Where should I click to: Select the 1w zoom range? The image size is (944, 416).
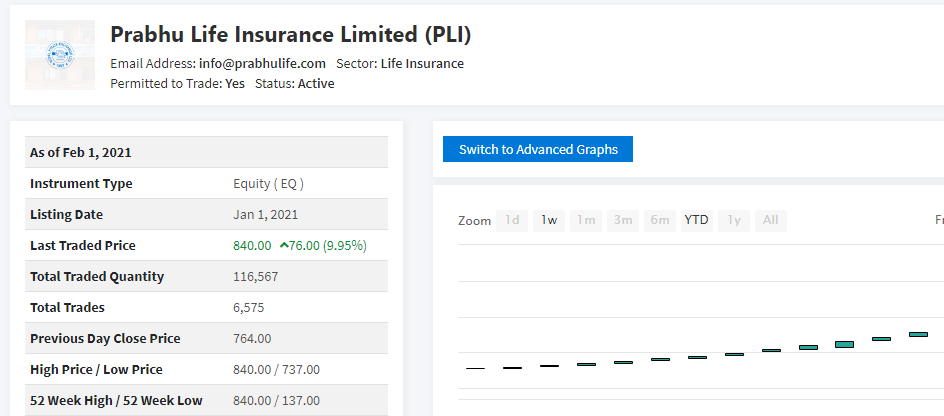point(549,220)
